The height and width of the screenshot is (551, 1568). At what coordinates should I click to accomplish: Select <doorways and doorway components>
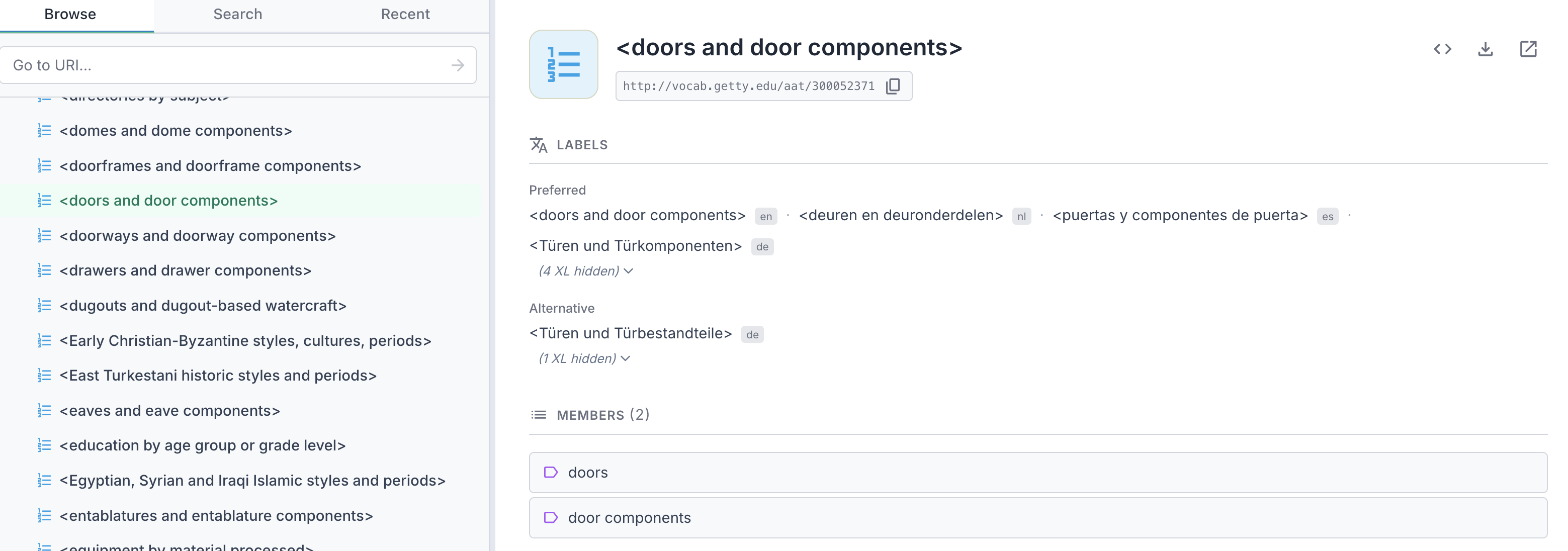(197, 236)
